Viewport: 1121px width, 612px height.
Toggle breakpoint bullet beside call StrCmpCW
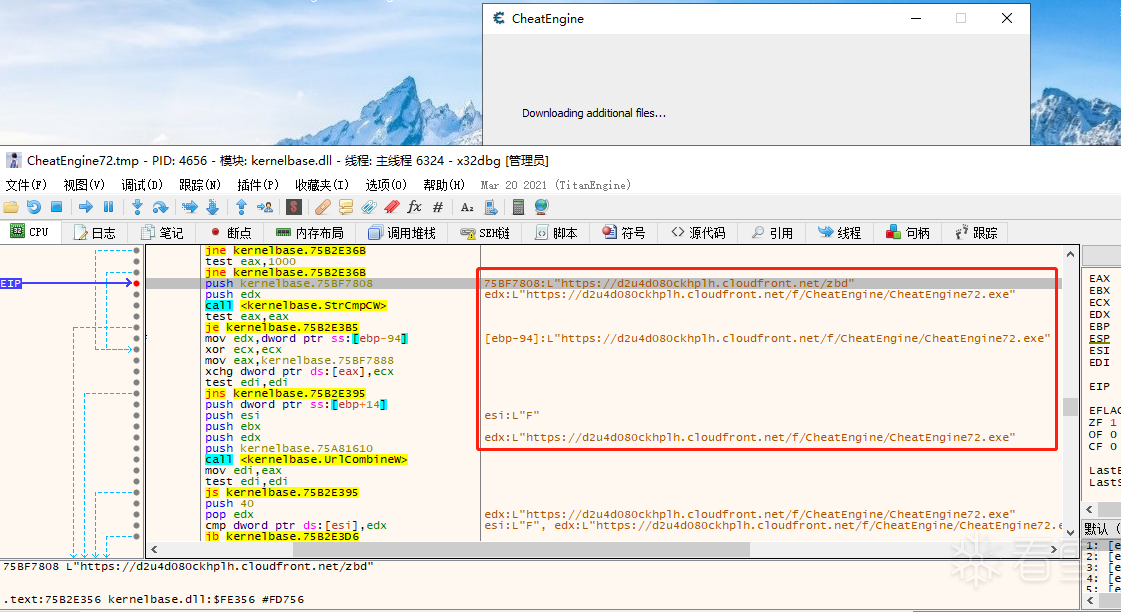(137, 305)
